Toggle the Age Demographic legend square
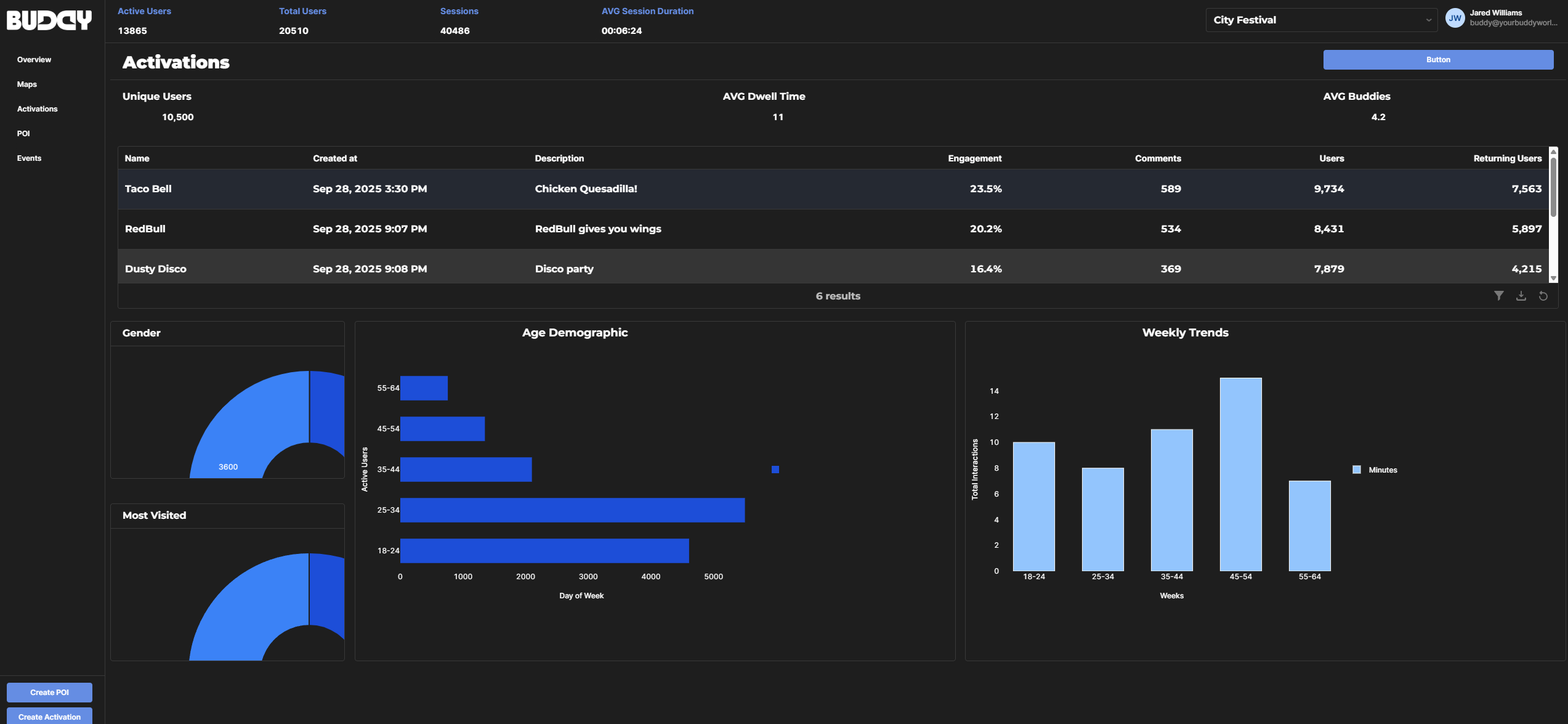1568x724 pixels. (775, 470)
